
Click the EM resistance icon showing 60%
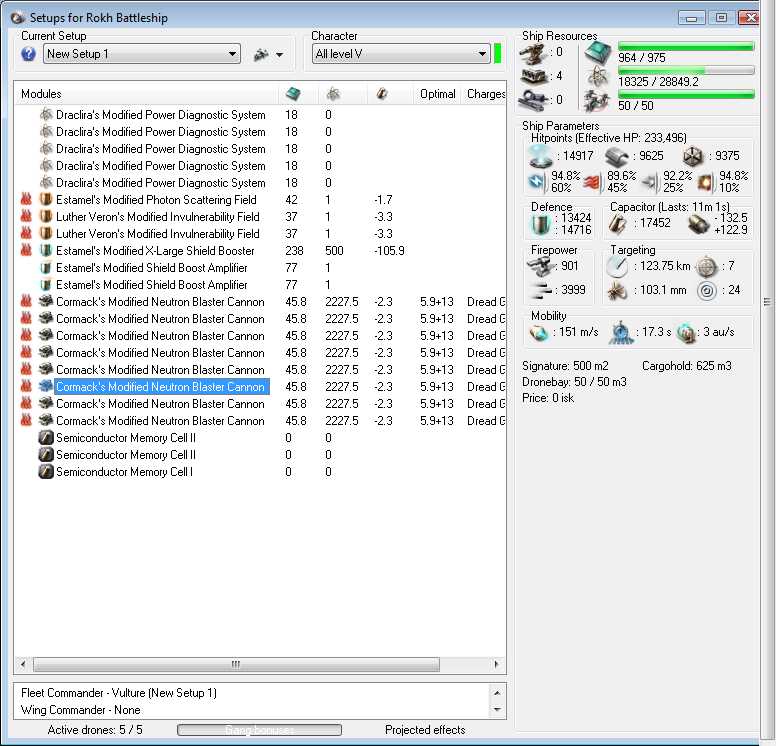pyautogui.click(x=537, y=182)
